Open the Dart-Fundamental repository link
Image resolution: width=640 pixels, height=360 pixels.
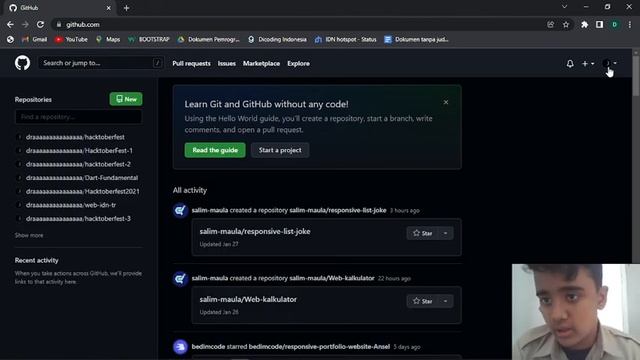(x=82, y=178)
